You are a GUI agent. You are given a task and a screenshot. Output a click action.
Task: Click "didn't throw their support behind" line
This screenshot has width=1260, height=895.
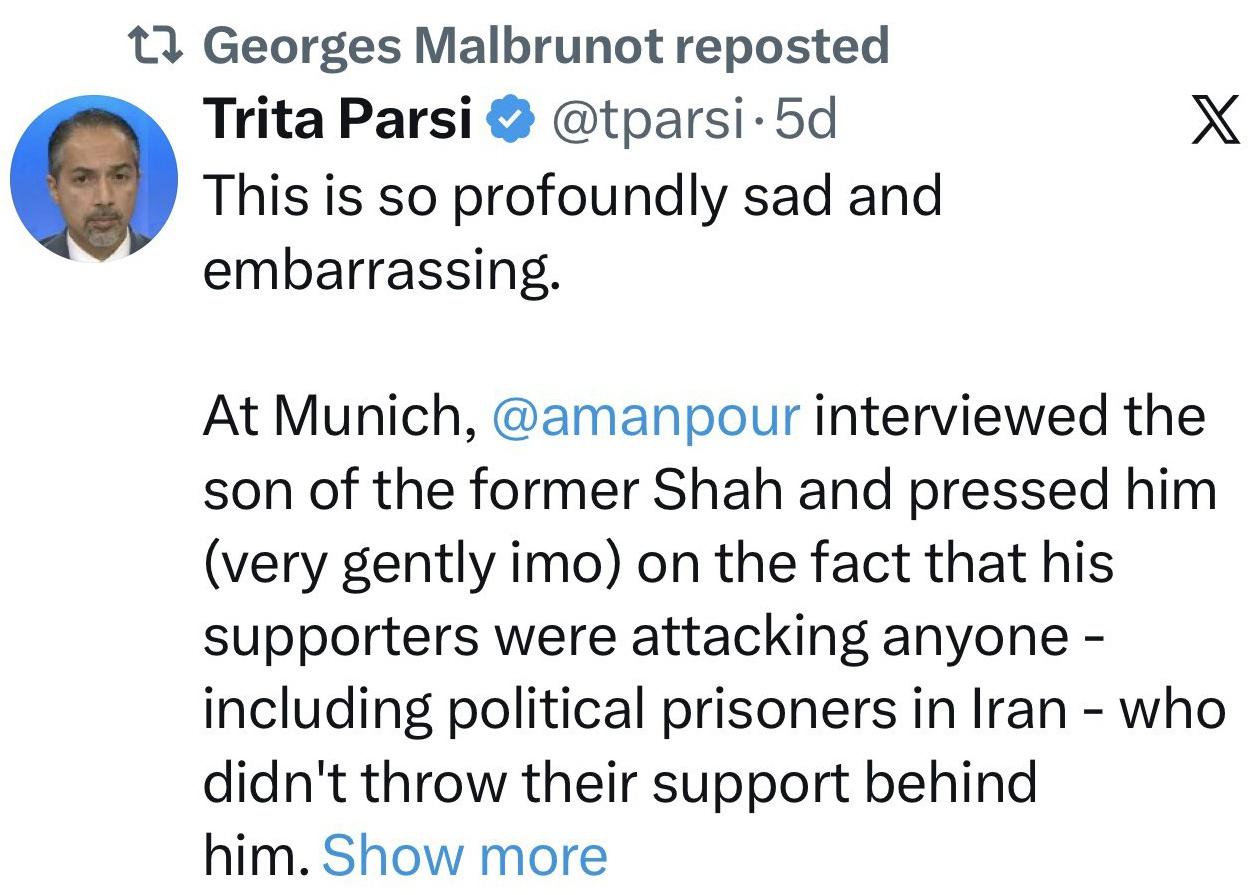click(x=620, y=782)
